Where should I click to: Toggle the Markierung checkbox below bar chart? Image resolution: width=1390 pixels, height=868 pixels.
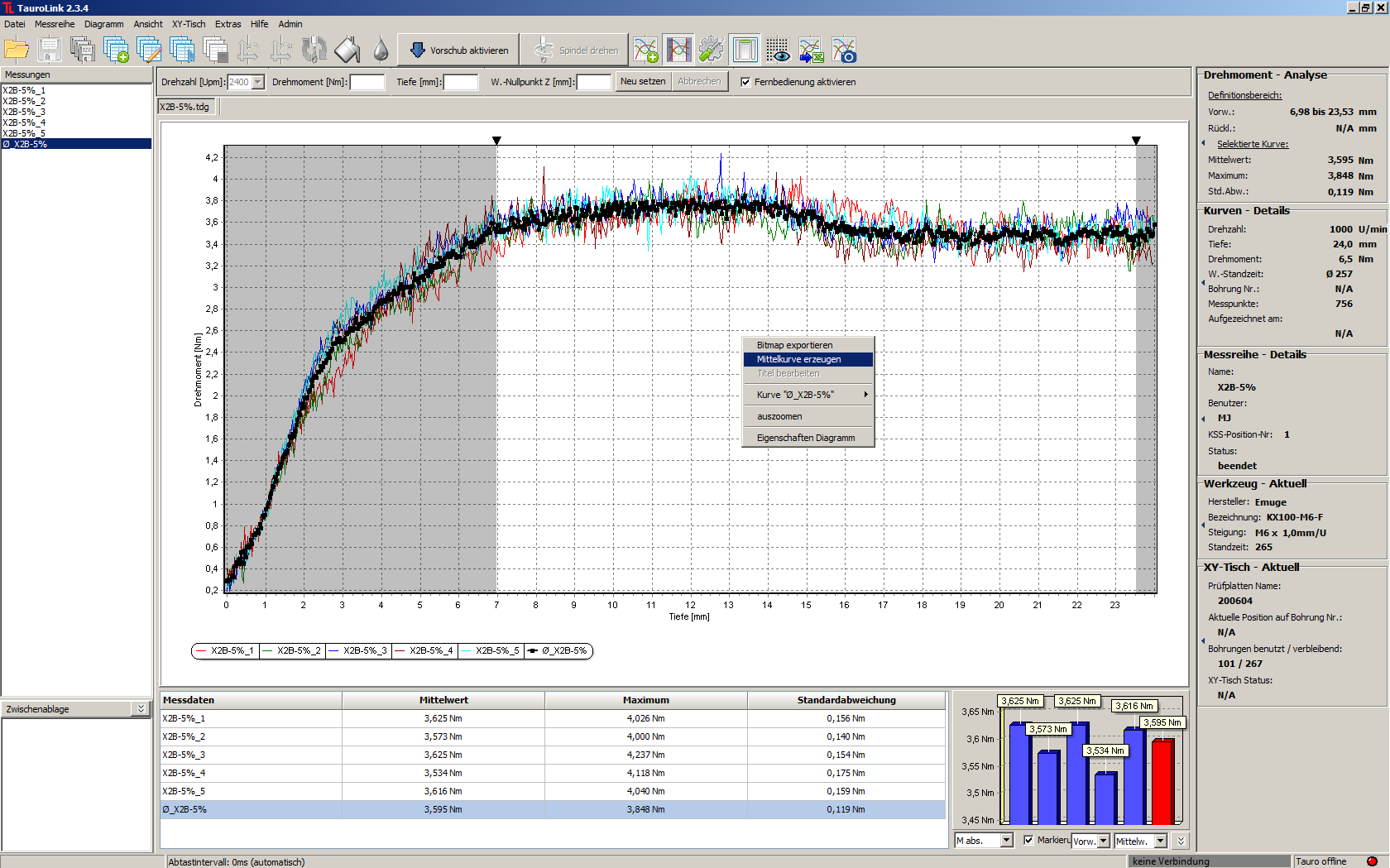tap(1028, 840)
